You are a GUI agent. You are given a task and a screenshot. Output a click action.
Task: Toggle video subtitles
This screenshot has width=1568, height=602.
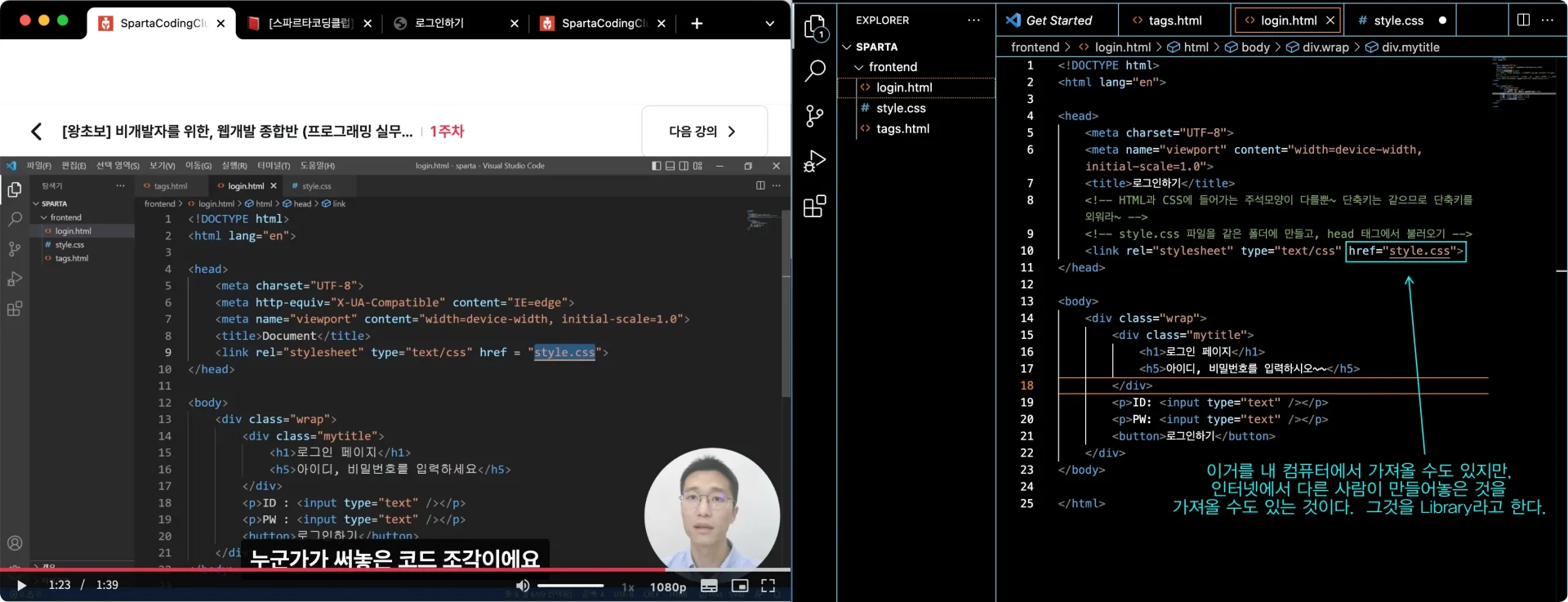point(709,586)
